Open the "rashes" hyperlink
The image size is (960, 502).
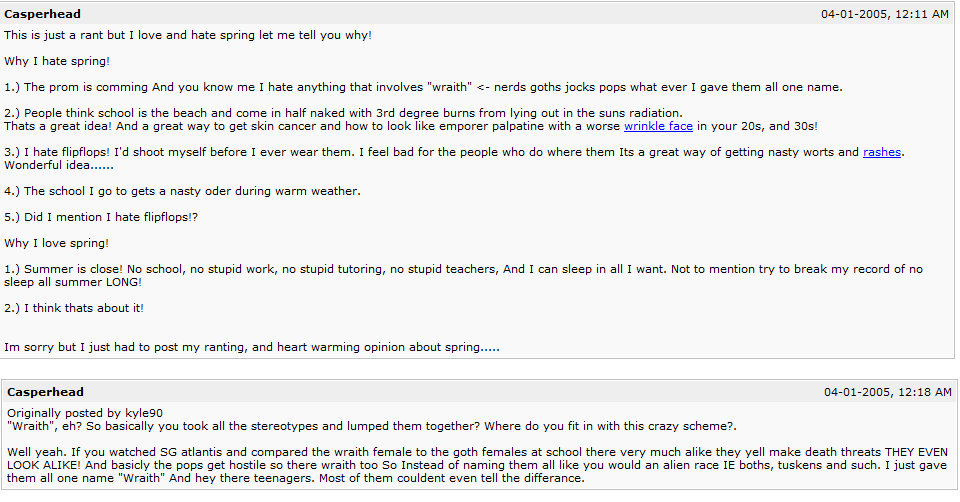coord(882,152)
